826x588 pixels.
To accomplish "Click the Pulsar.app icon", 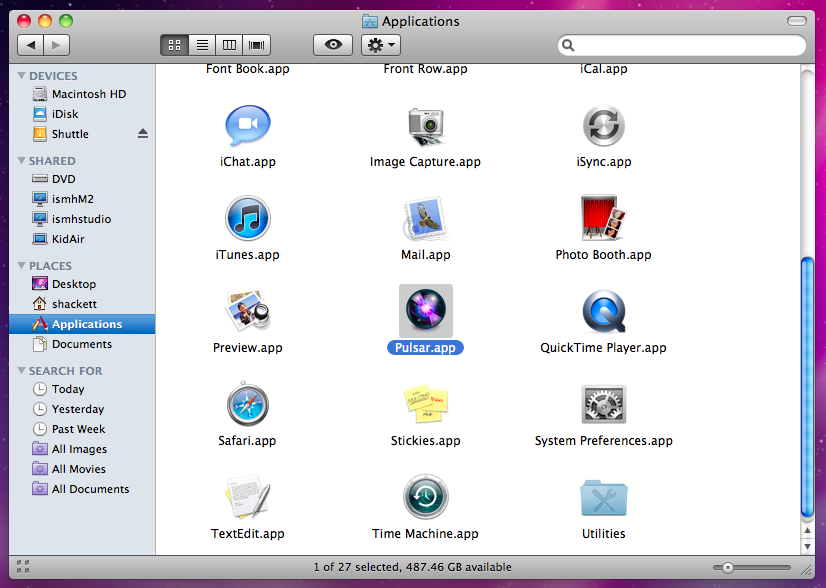I will (426, 311).
